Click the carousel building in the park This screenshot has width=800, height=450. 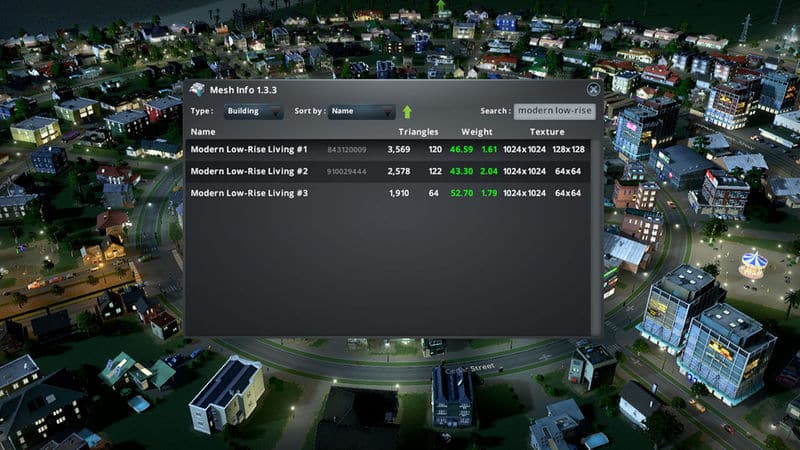pyautogui.click(x=753, y=264)
